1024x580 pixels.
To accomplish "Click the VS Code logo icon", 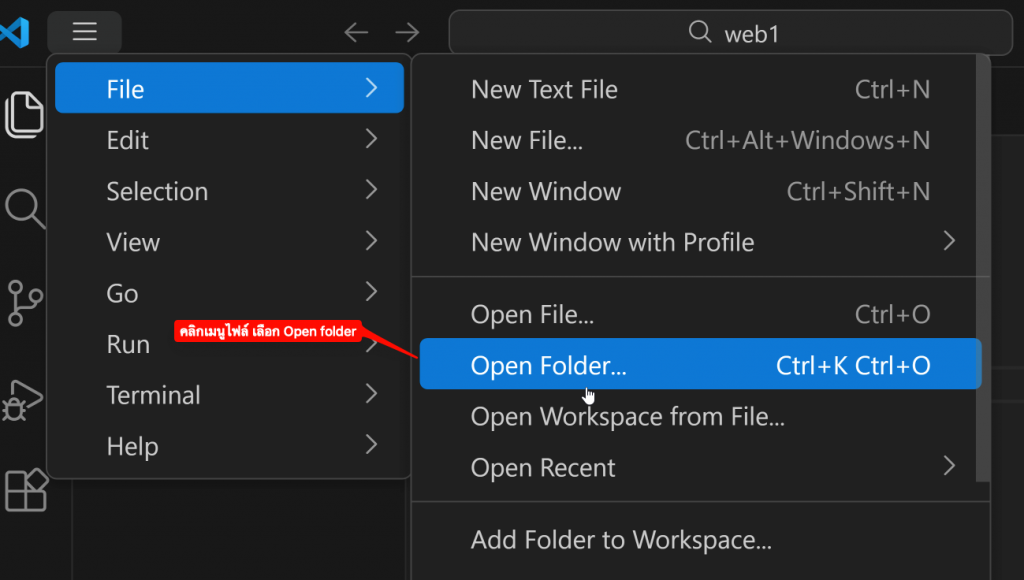I will click(x=14, y=32).
